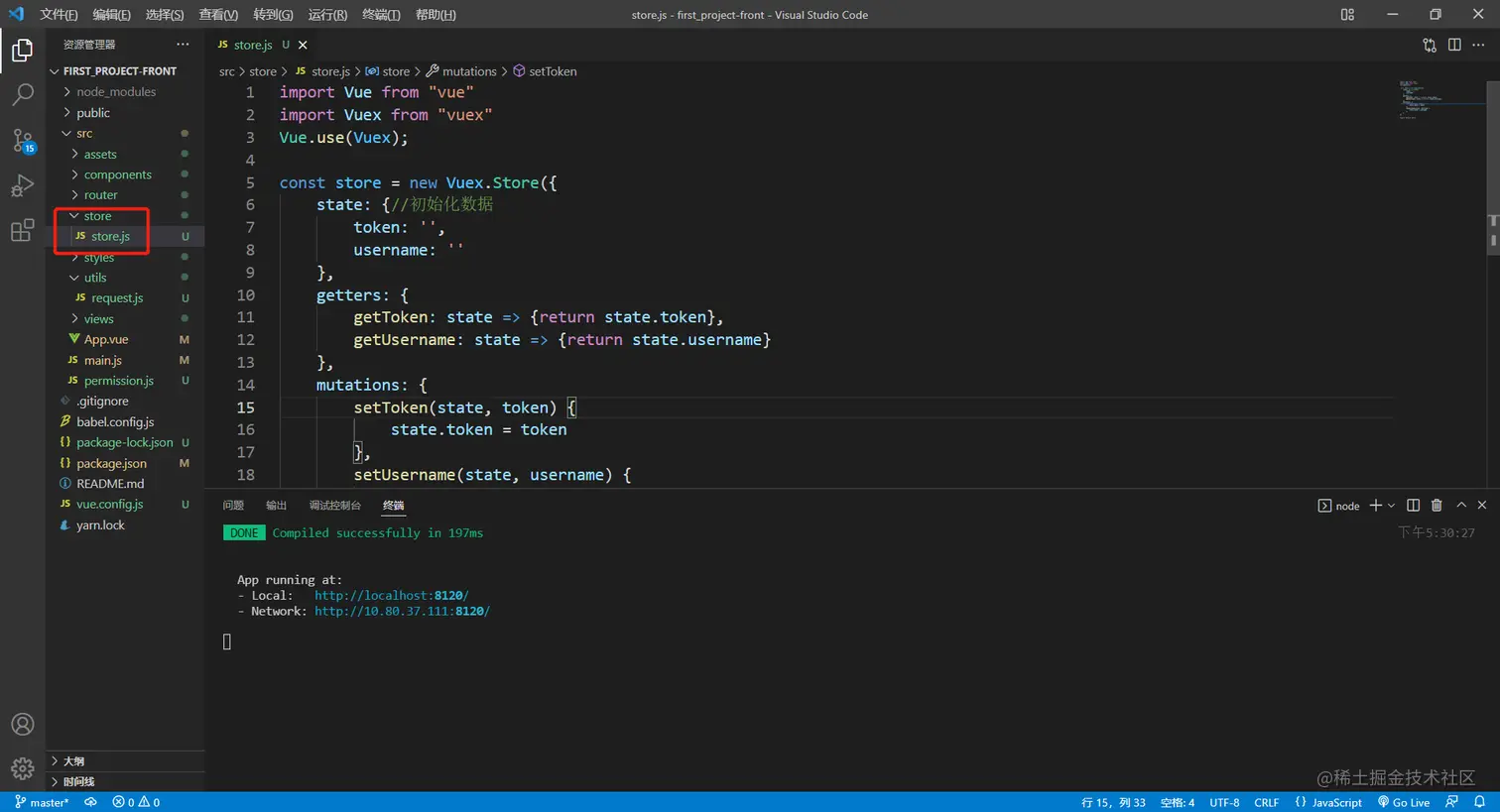The image size is (1500, 812).
Task: Open the 文件(F) menu
Action: [x=59, y=15]
